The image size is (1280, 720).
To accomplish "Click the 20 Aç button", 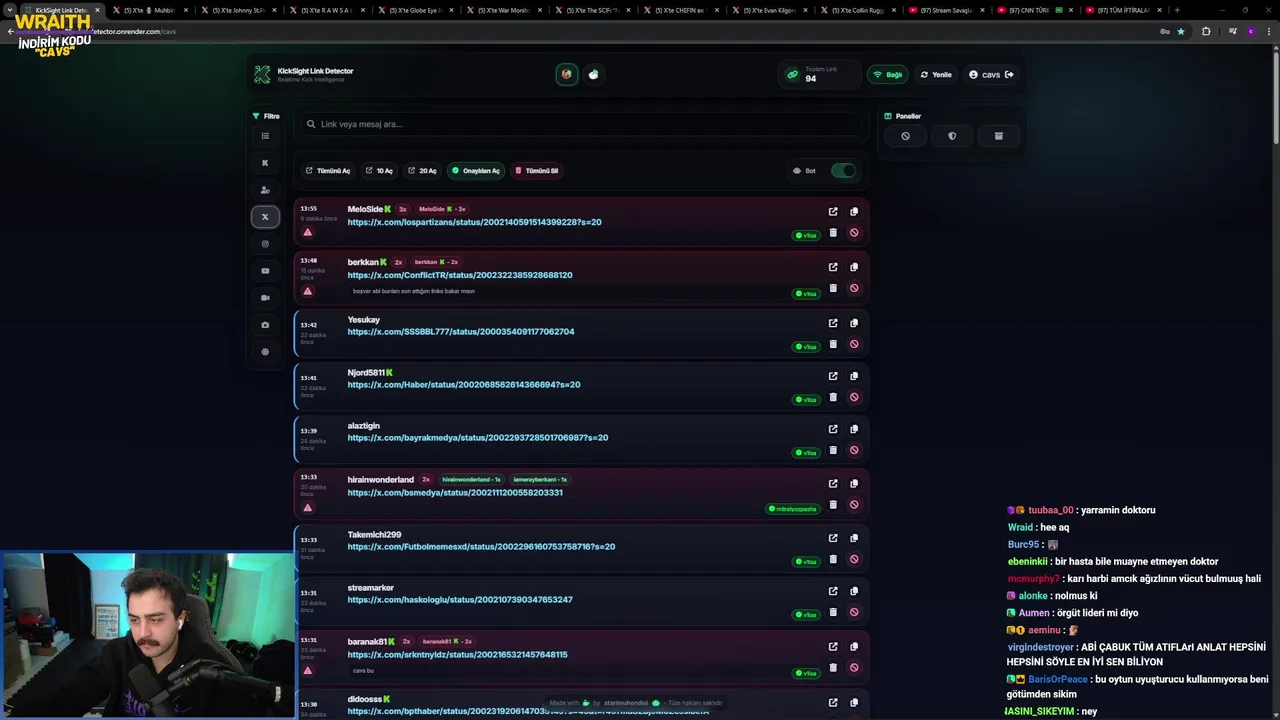I will tap(423, 171).
